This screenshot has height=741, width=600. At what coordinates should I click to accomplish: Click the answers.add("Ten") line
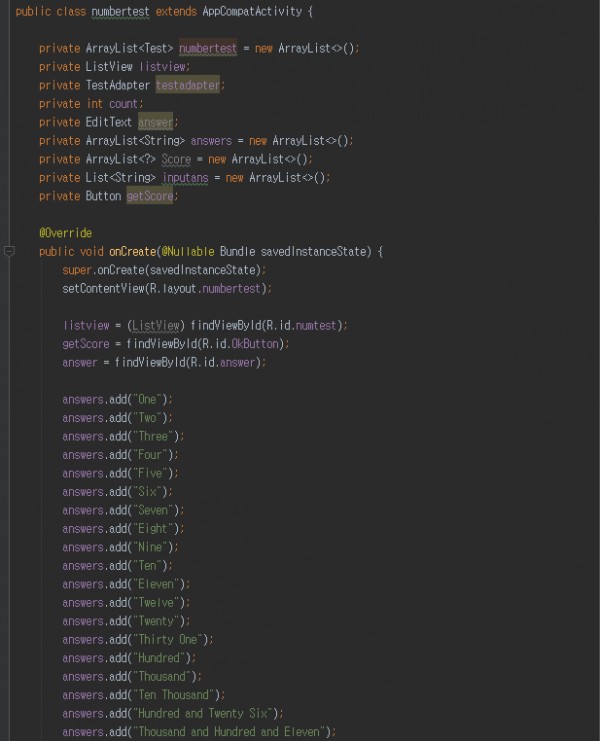tap(117, 566)
